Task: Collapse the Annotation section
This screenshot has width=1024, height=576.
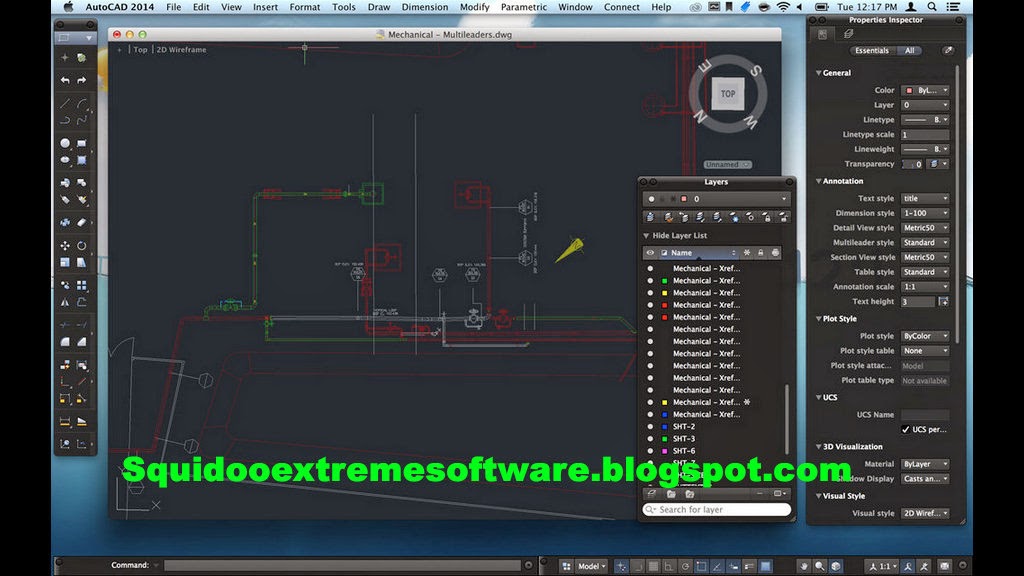Action: point(818,181)
